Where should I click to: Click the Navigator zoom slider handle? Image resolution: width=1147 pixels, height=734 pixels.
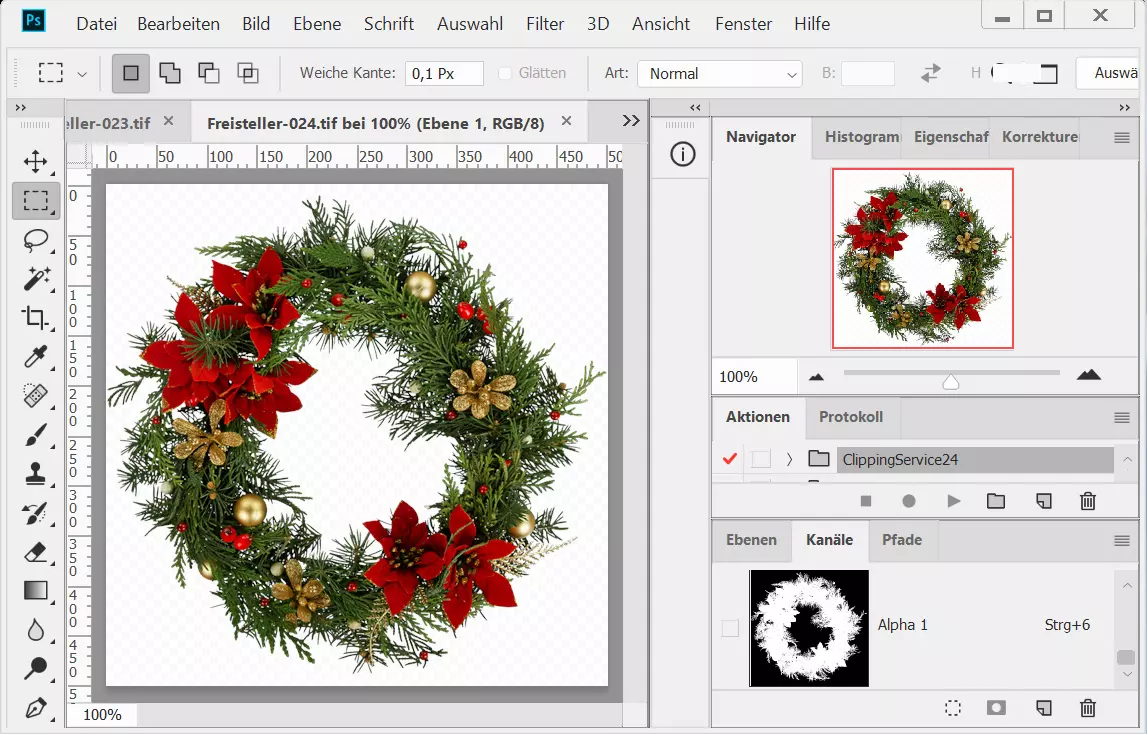(x=951, y=381)
